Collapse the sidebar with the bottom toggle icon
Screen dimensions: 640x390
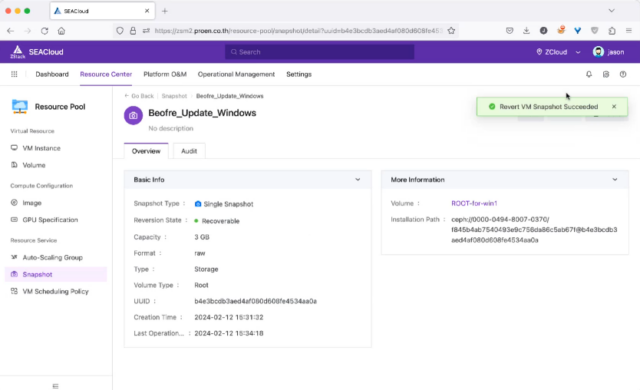[x=56, y=386]
